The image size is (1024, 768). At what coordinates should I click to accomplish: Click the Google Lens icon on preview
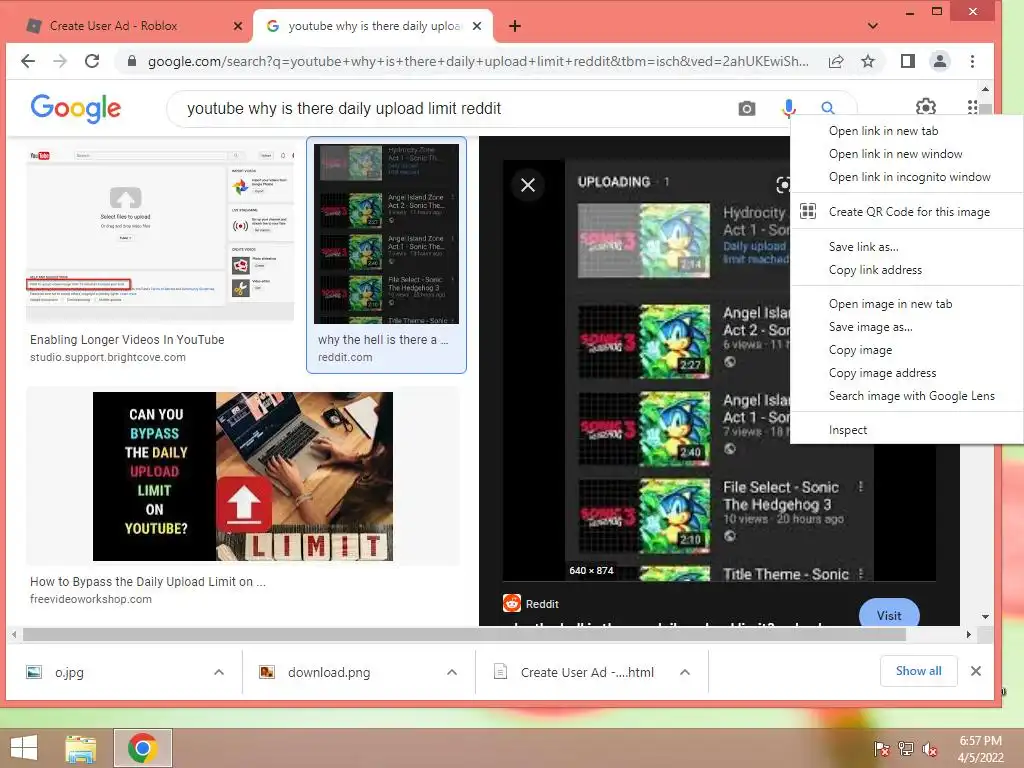(782, 185)
